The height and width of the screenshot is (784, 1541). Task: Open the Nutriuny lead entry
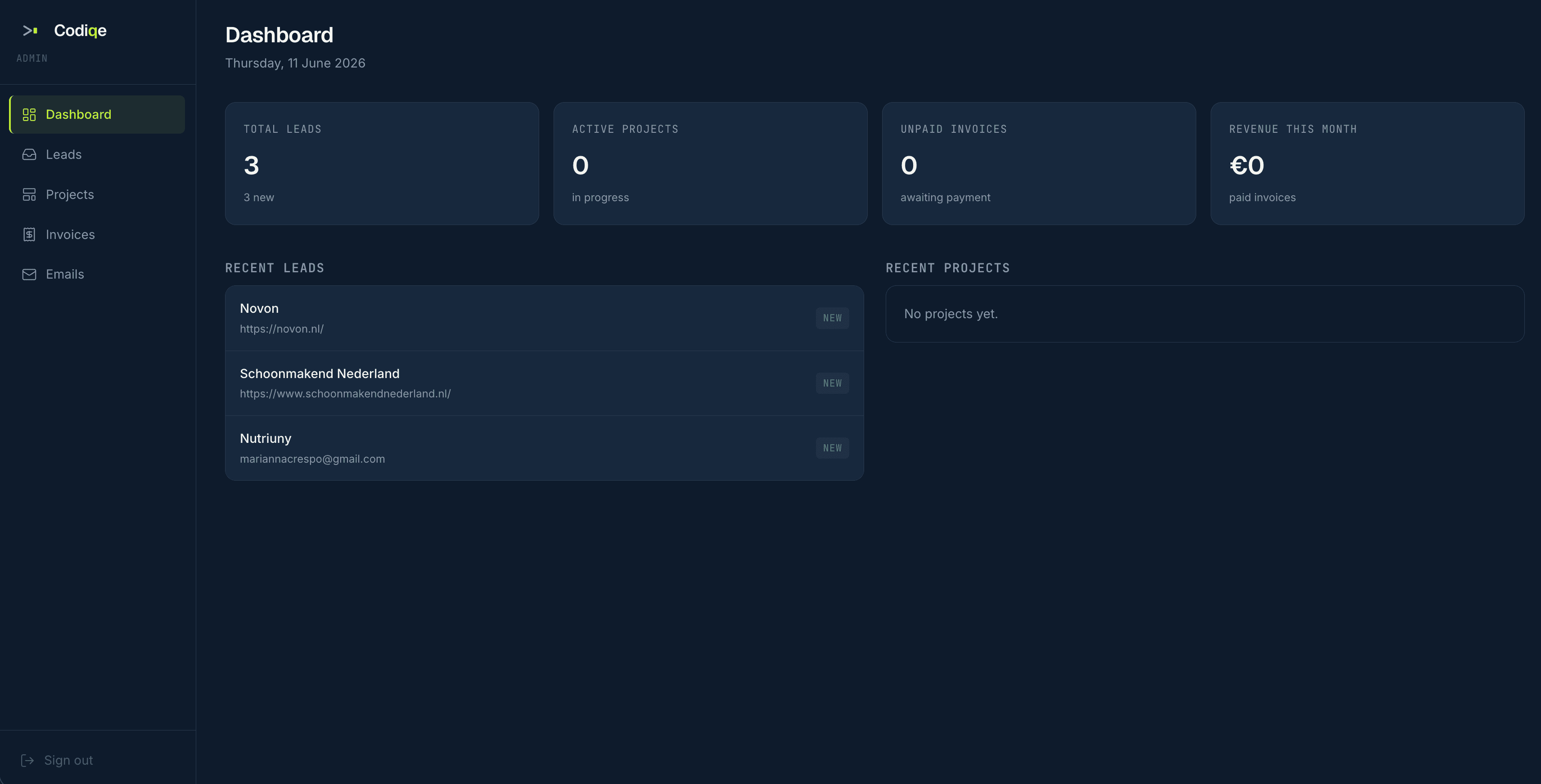[x=545, y=448]
